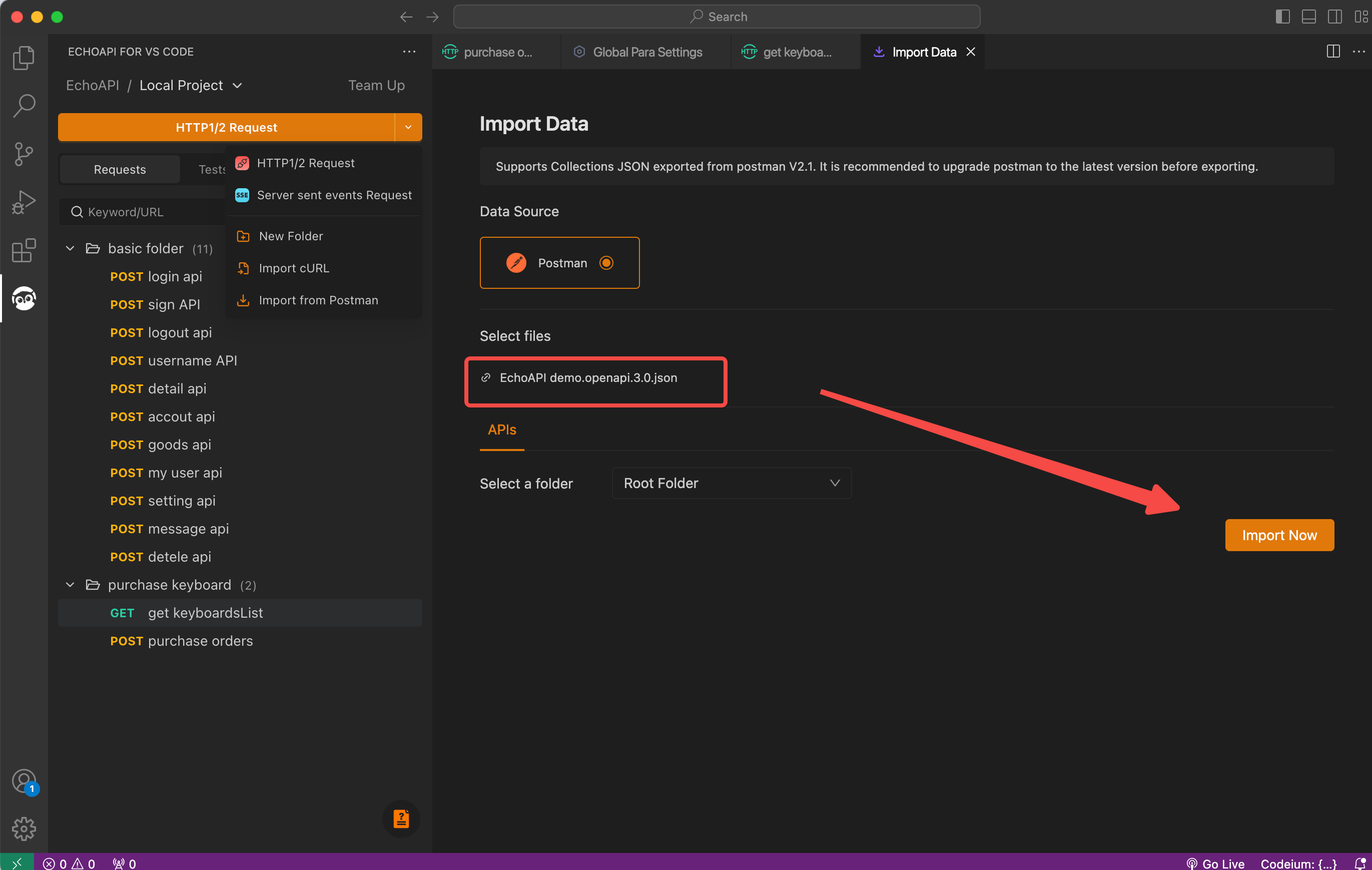Open the Accounts menu icon

(x=24, y=780)
